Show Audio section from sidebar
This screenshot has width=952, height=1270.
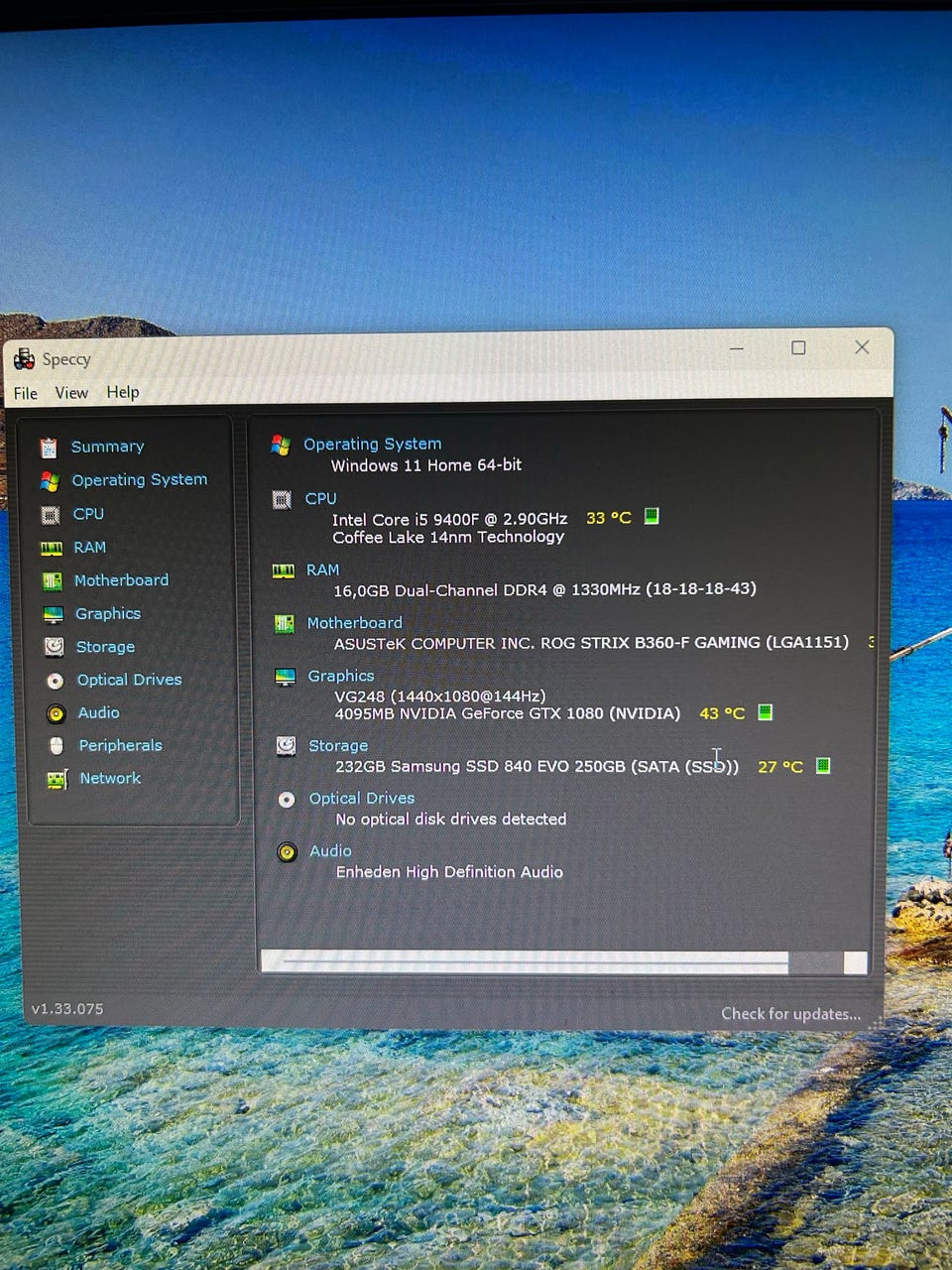pos(98,712)
